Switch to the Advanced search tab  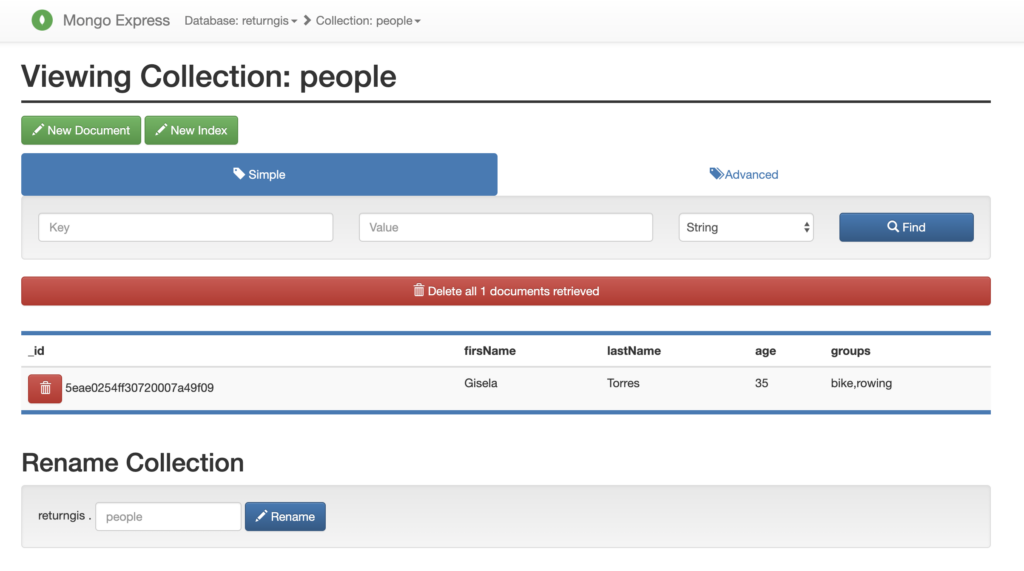coord(744,174)
